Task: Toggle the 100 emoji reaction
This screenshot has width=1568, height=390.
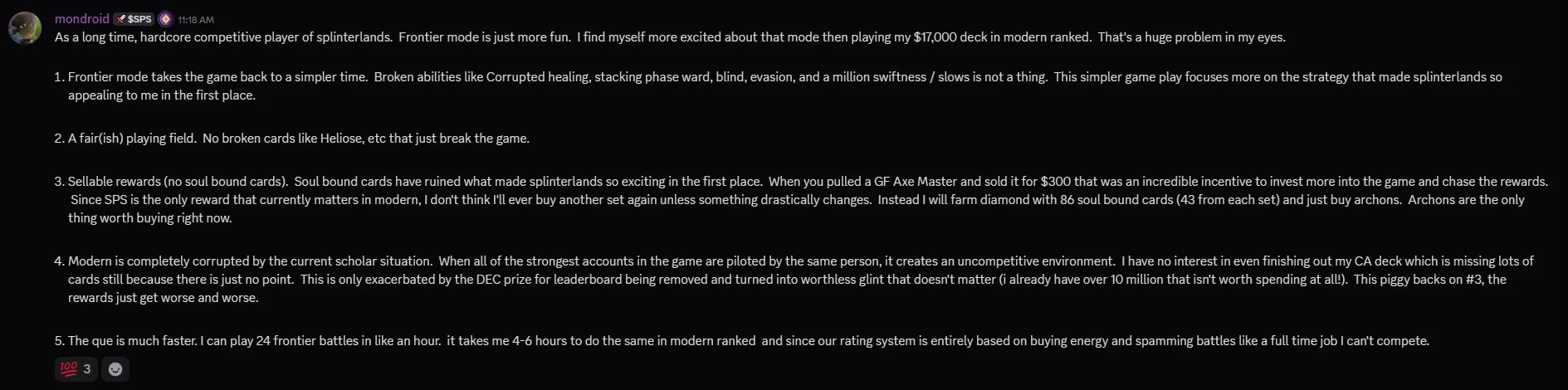Action: pyautogui.click(x=76, y=369)
